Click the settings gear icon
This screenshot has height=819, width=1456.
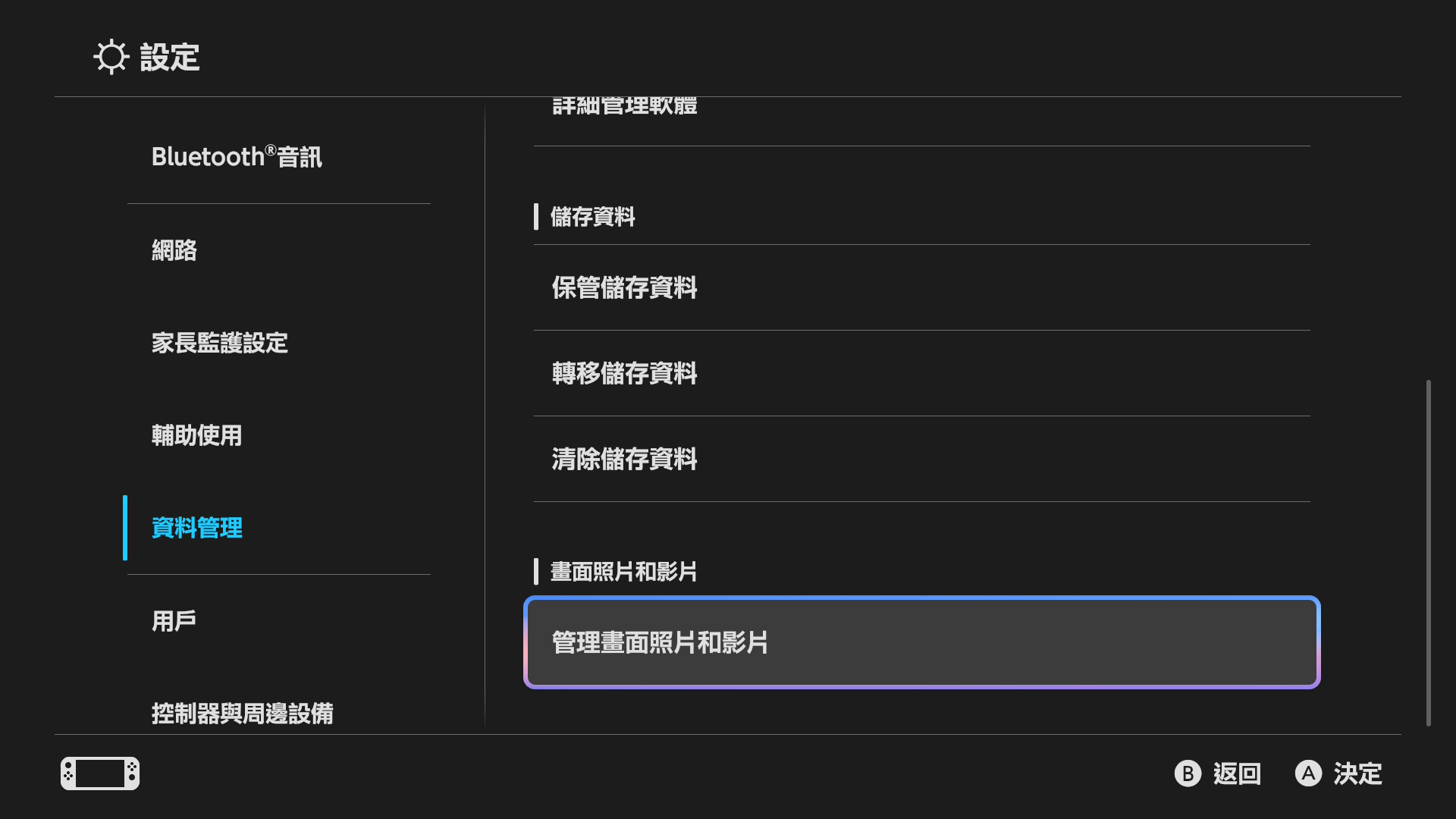click(111, 57)
